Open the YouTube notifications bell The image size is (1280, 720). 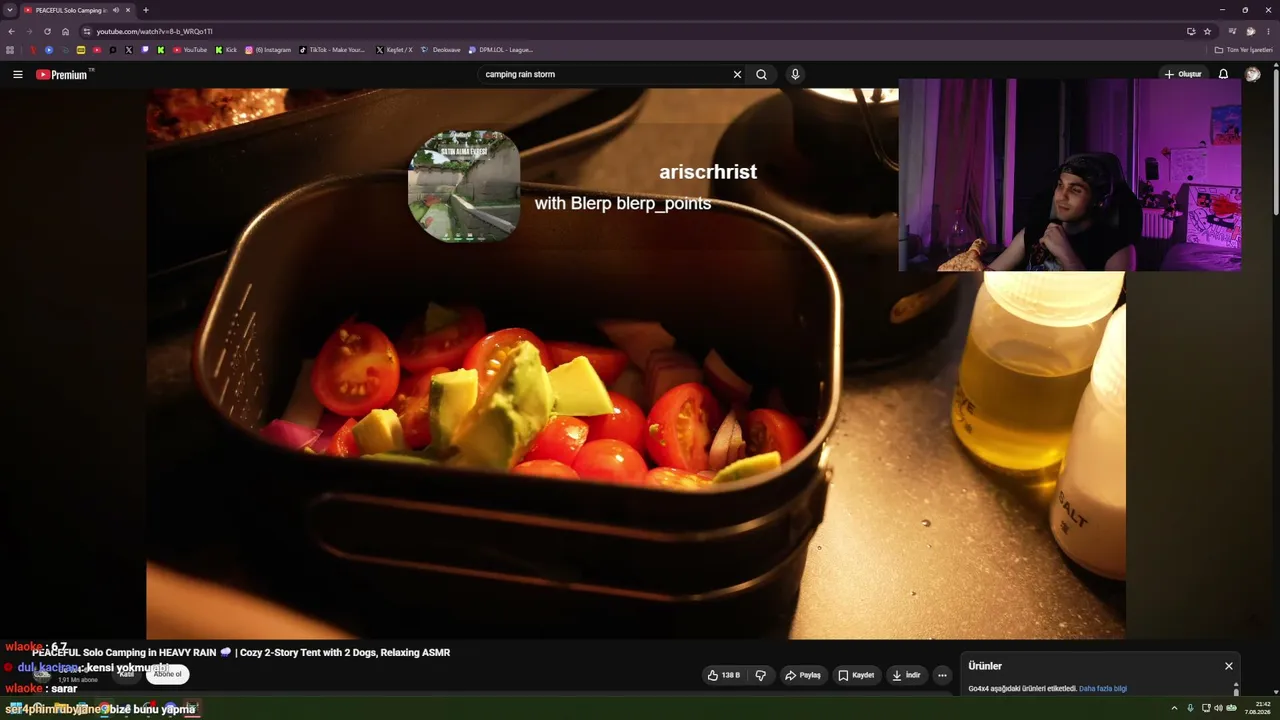(1223, 74)
